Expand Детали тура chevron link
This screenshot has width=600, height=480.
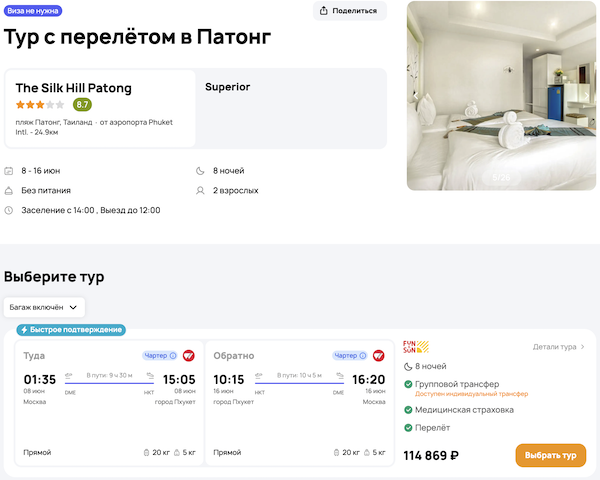point(558,347)
